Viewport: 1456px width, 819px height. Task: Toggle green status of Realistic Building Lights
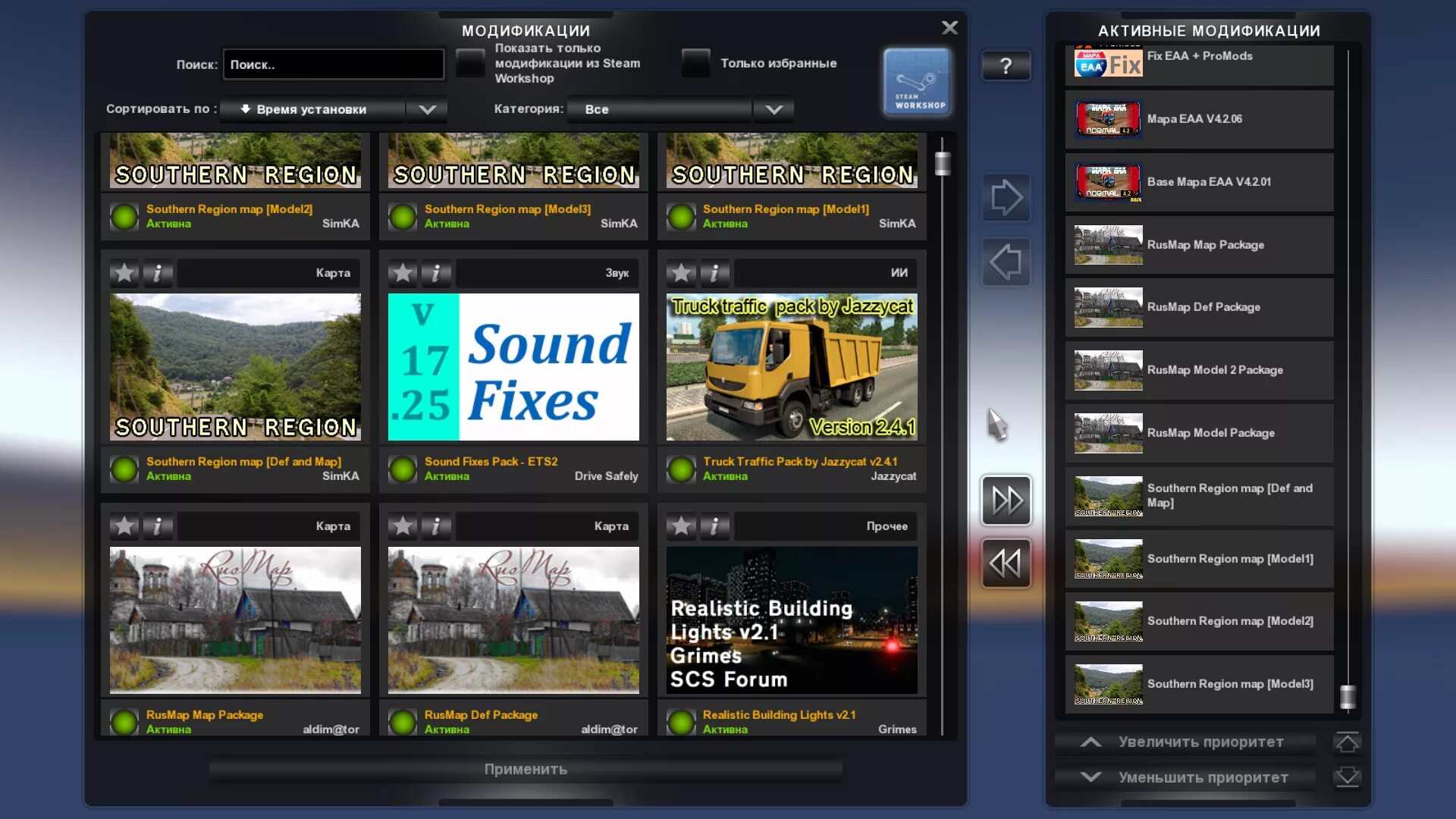coord(681,722)
